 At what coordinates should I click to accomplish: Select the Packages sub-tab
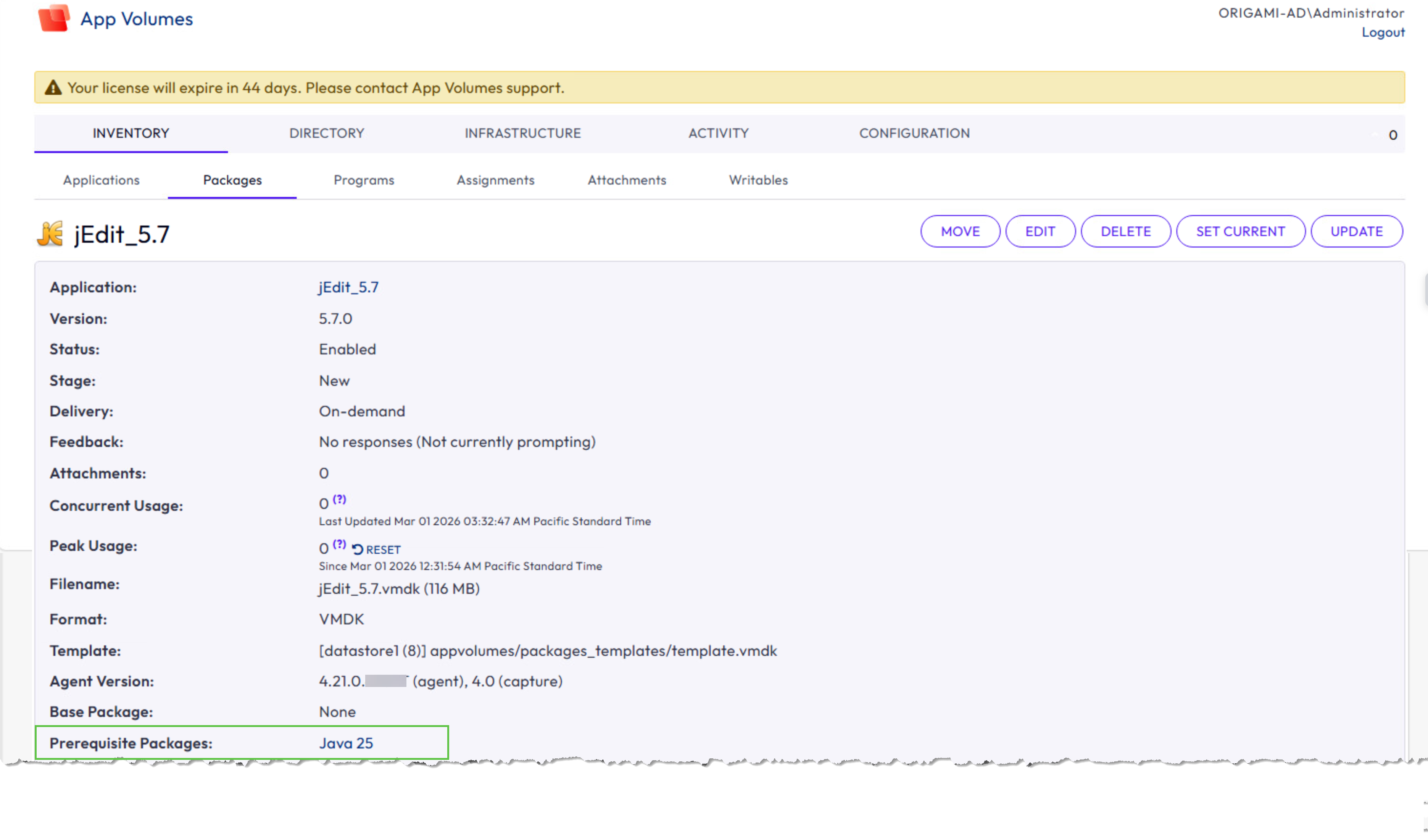(x=232, y=180)
